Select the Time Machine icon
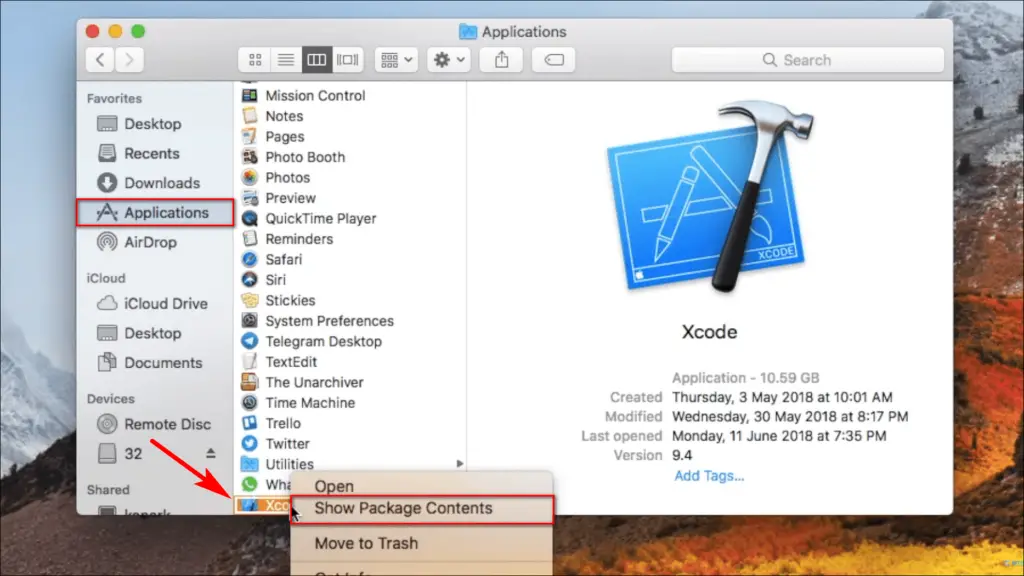1024x576 pixels. tap(249, 403)
